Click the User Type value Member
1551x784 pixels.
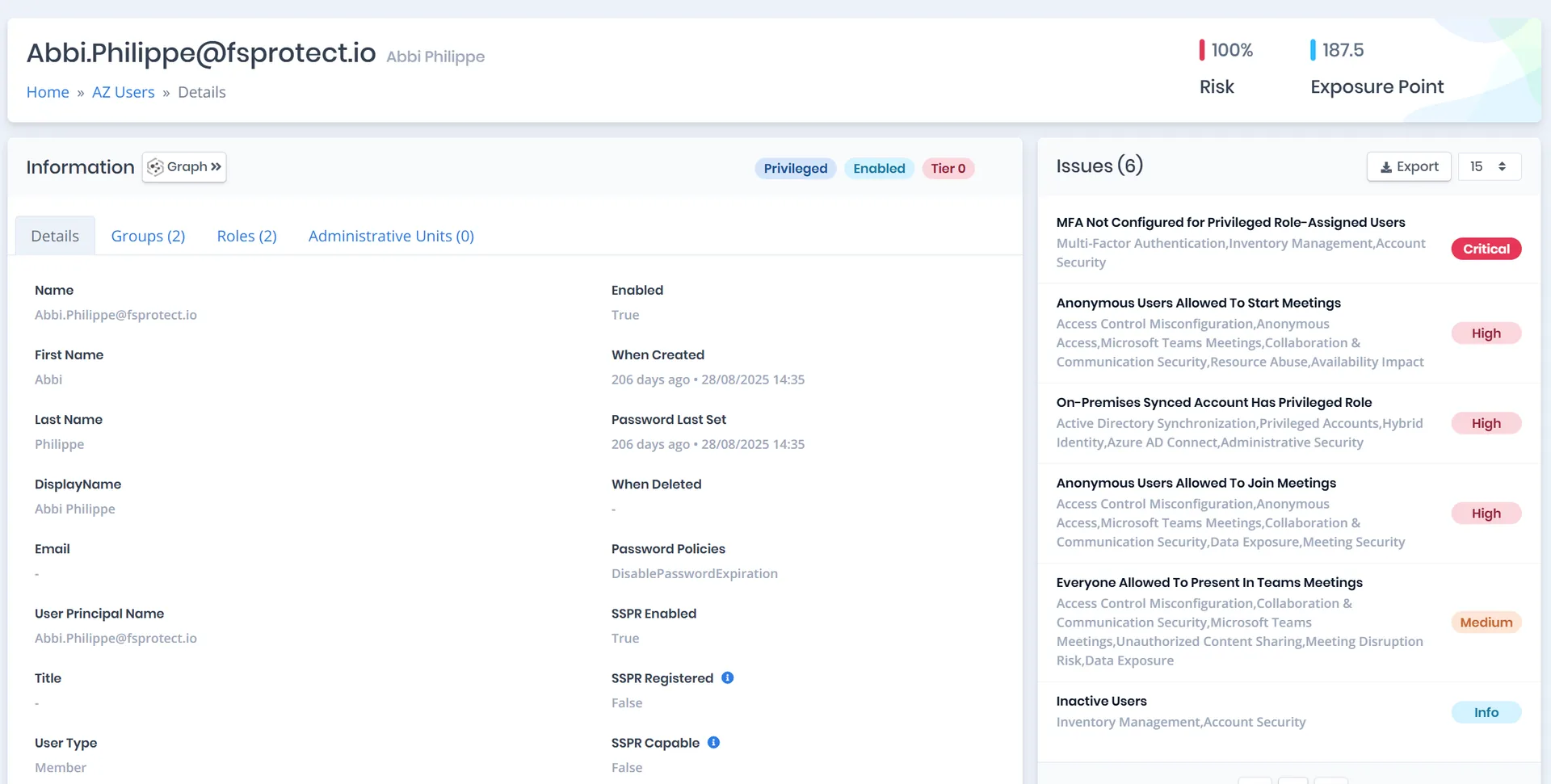tap(61, 767)
